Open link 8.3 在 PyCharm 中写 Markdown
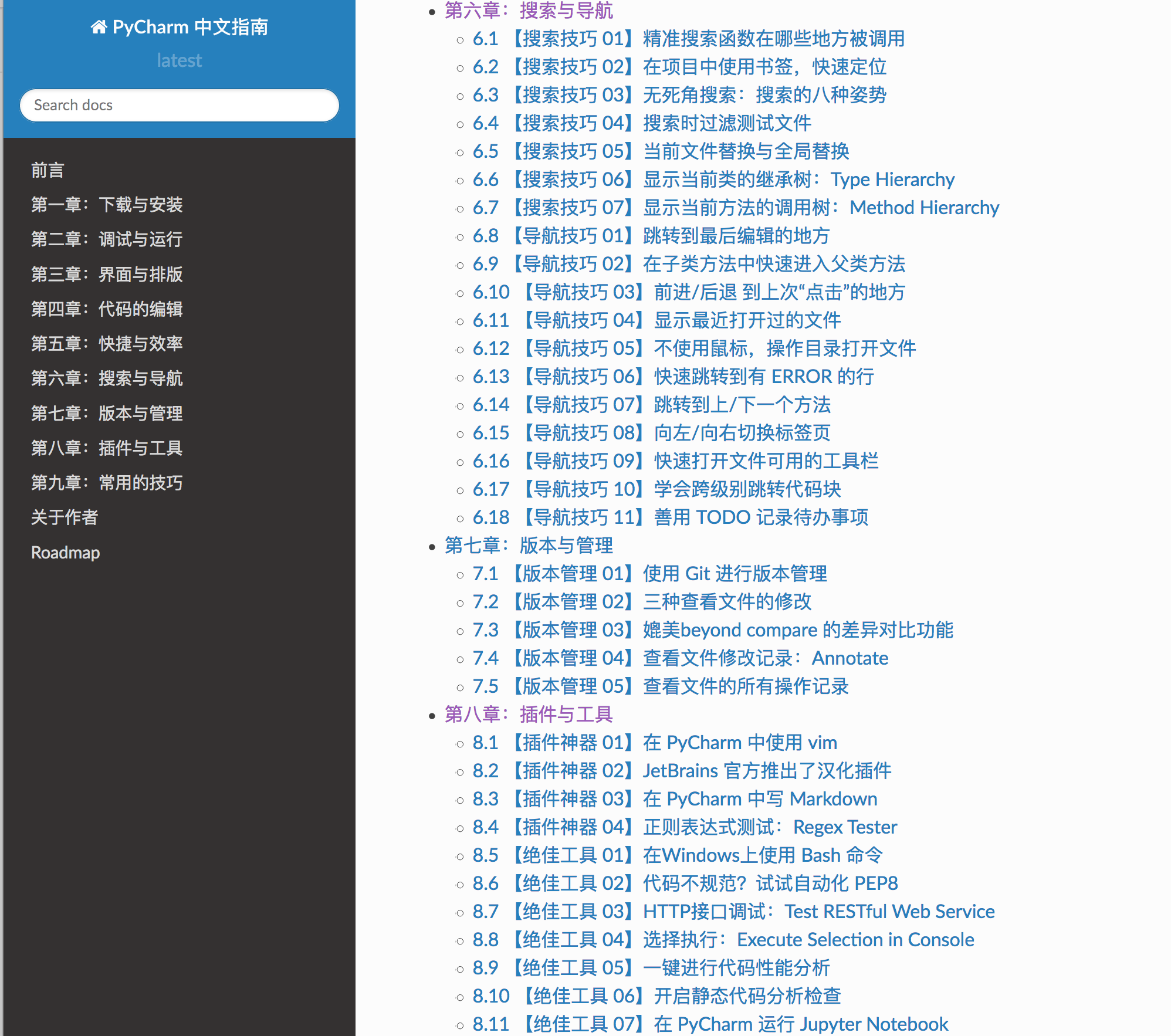 point(675,799)
